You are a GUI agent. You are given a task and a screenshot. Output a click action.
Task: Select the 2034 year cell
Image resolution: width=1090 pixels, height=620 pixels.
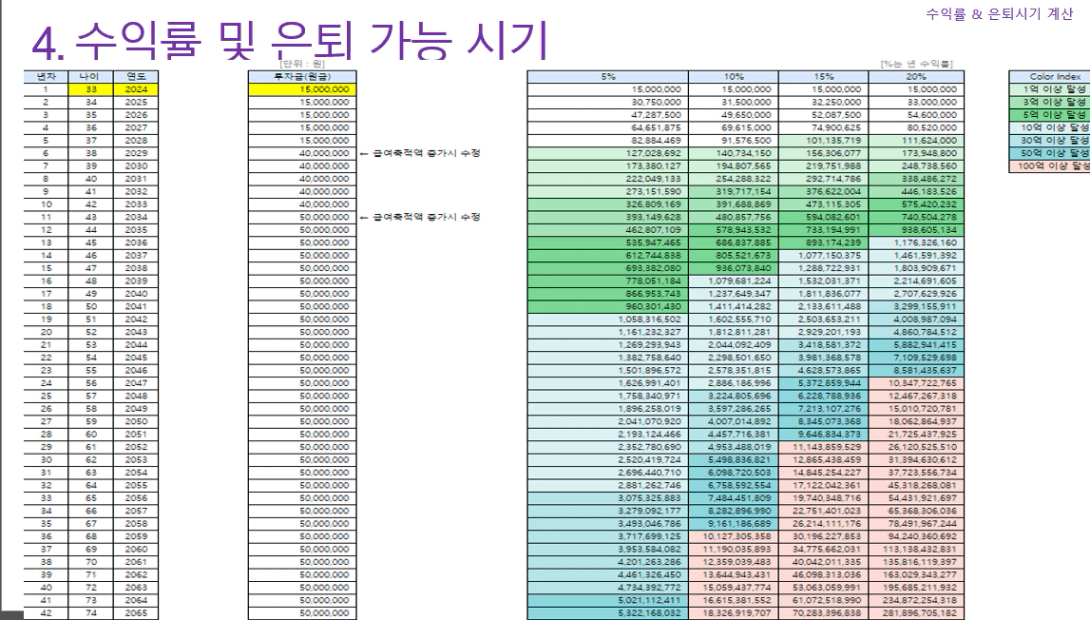click(x=136, y=217)
